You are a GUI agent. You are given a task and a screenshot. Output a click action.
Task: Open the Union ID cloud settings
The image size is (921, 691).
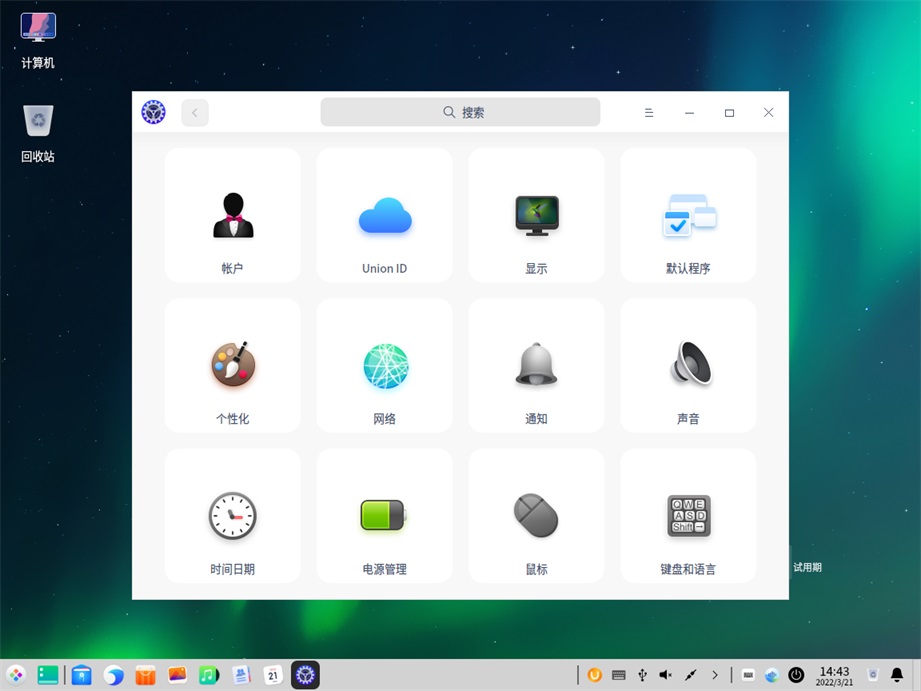[385, 216]
